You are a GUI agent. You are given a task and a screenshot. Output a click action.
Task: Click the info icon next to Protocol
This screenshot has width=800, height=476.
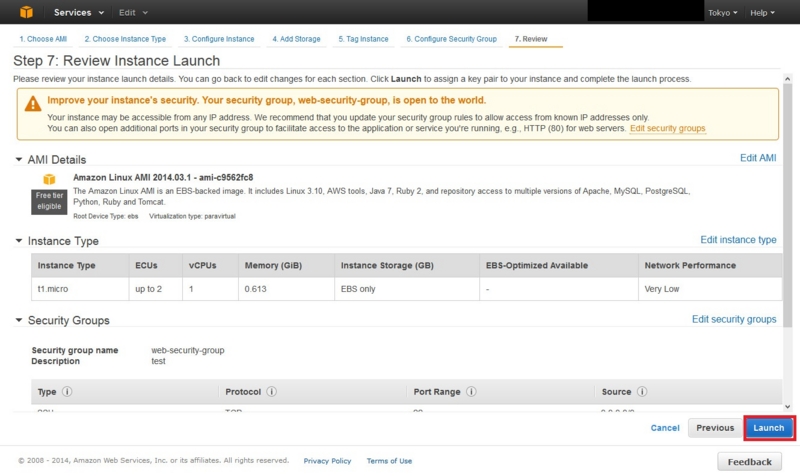[271, 391]
